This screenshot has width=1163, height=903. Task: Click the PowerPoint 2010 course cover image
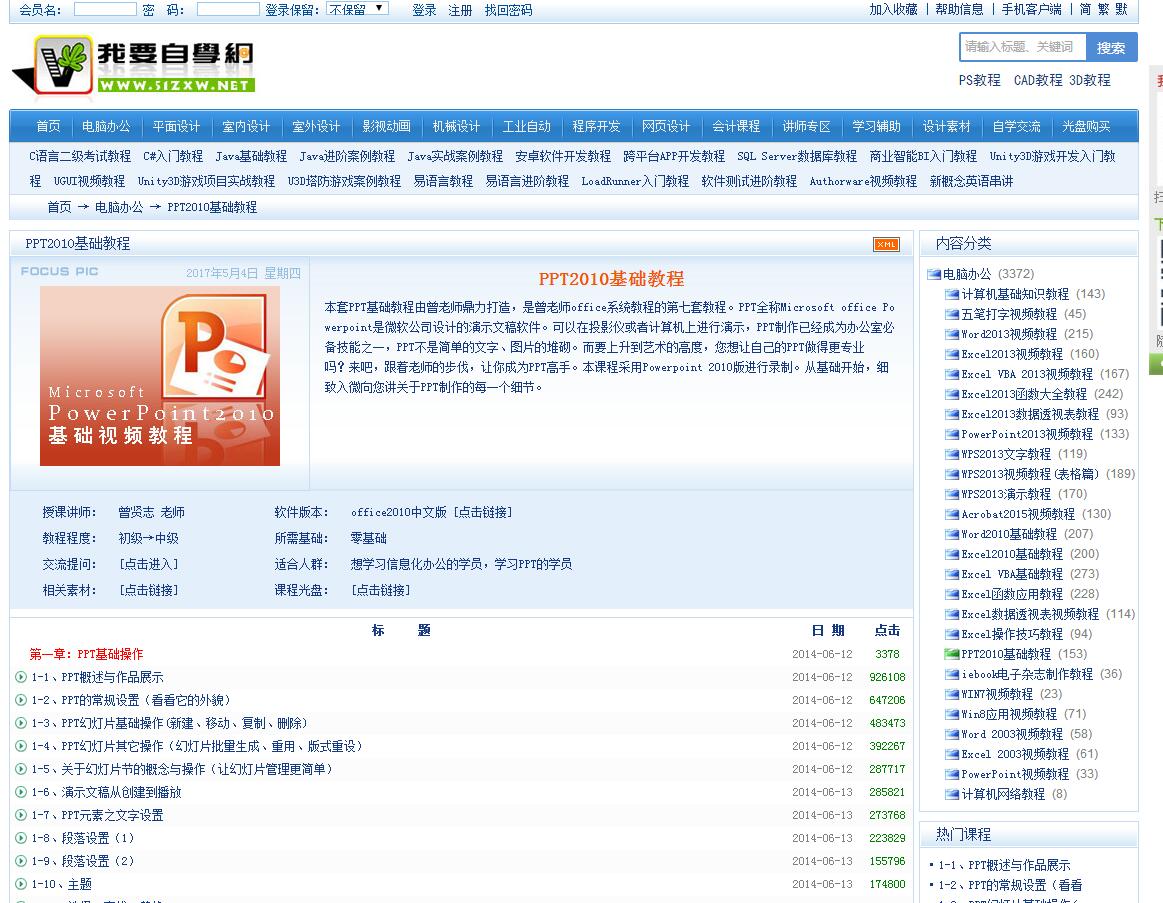(x=160, y=376)
